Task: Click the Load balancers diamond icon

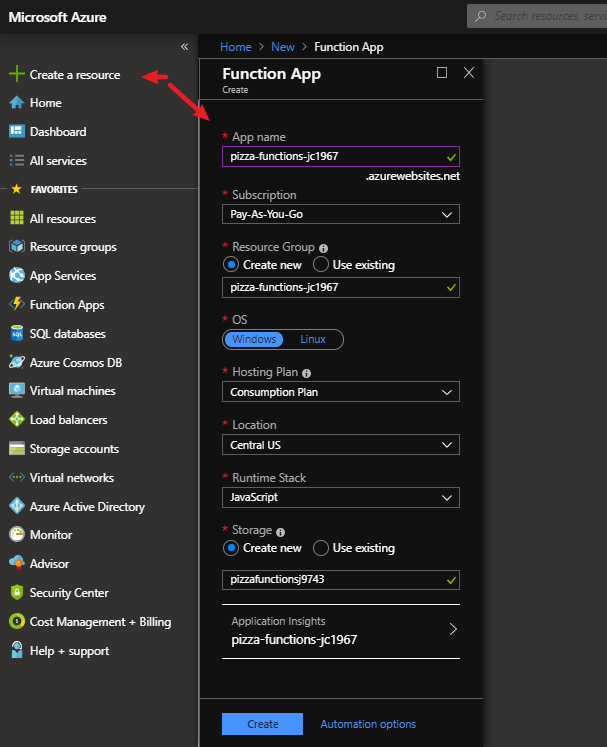Action: 17,419
